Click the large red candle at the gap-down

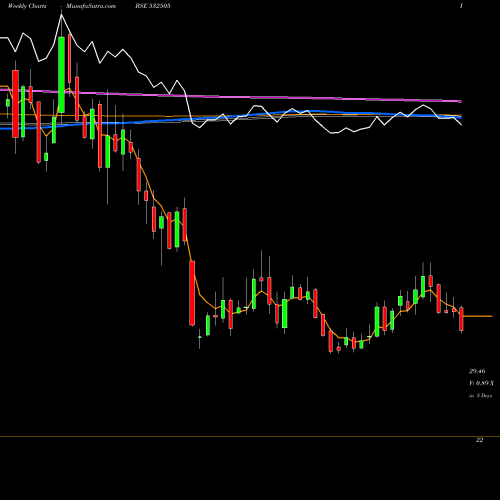click(x=192, y=293)
